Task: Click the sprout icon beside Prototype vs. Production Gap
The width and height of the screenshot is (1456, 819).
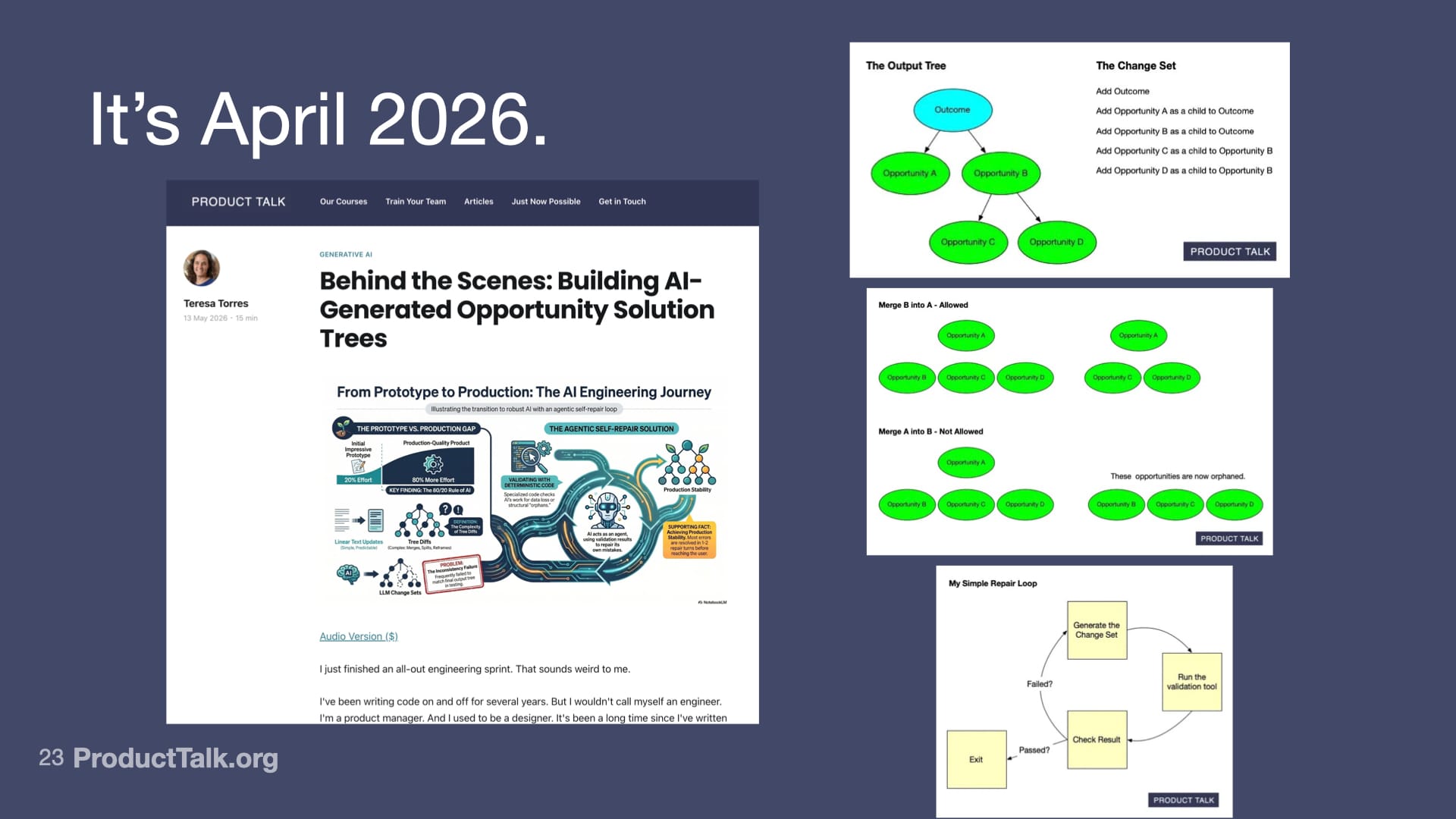Action: 343,428
